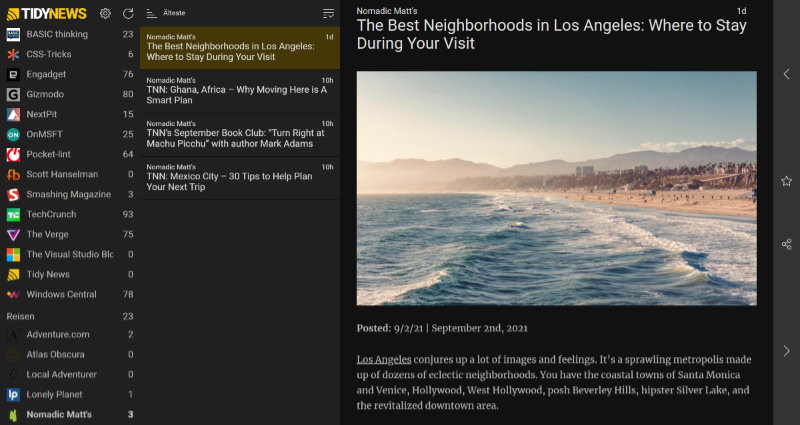Open the Gizmodo feed
This screenshot has width=800, height=425.
click(x=45, y=94)
